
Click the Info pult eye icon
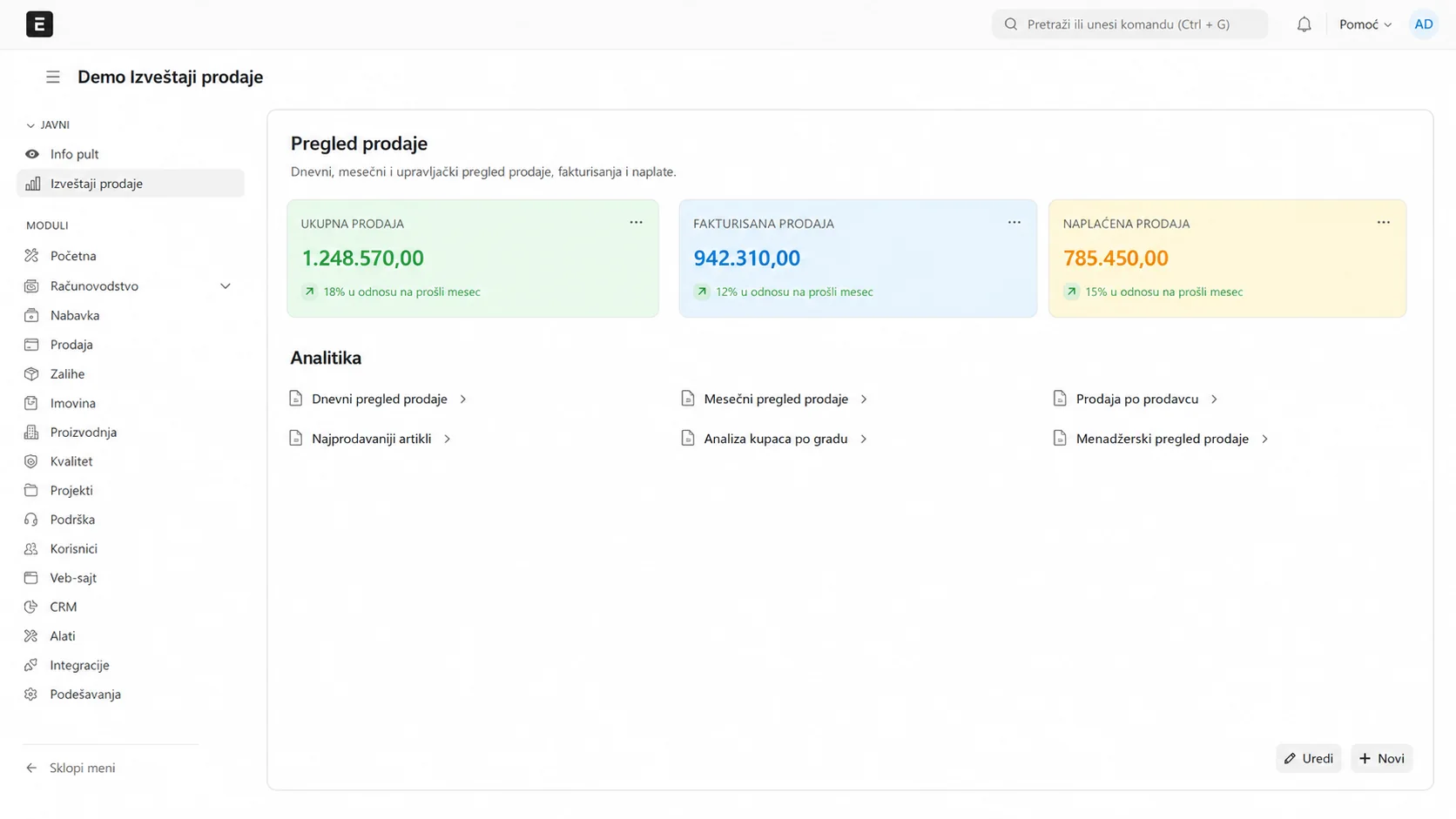pyautogui.click(x=32, y=154)
